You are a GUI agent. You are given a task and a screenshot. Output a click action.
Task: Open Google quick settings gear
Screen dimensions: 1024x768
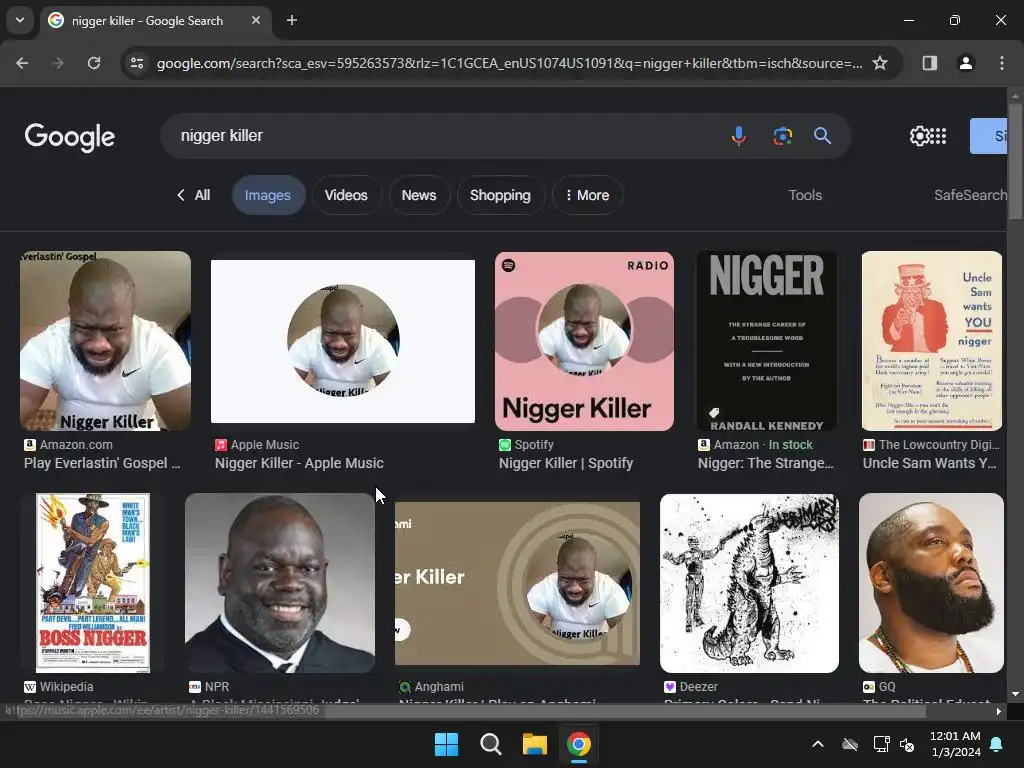[919, 136]
